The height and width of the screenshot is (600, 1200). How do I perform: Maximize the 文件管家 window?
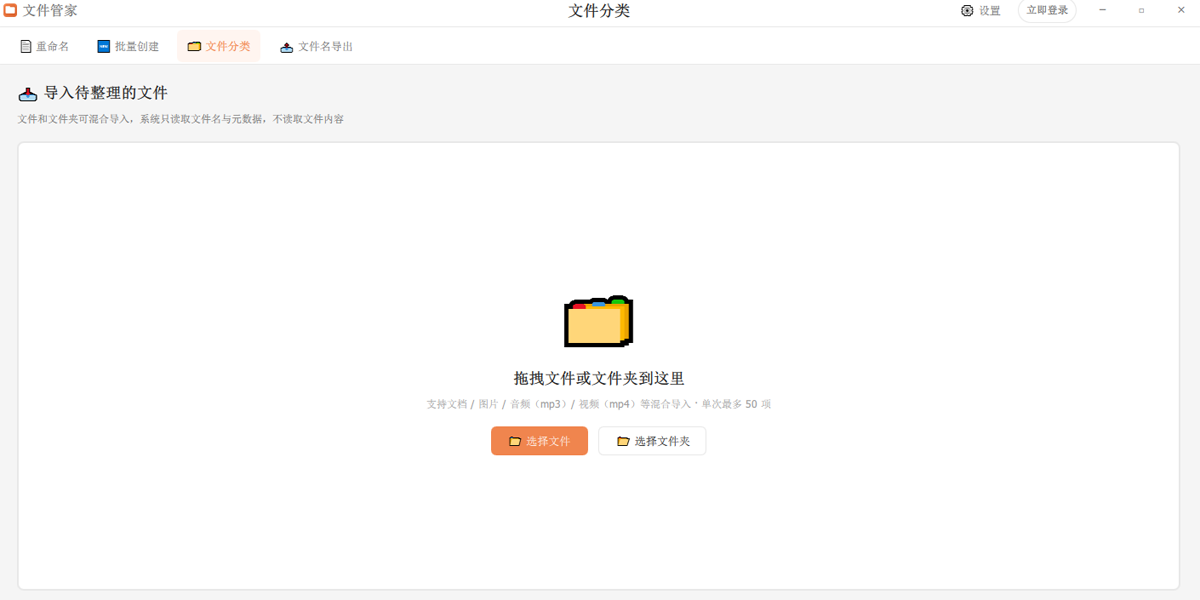[x=1141, y=10]
